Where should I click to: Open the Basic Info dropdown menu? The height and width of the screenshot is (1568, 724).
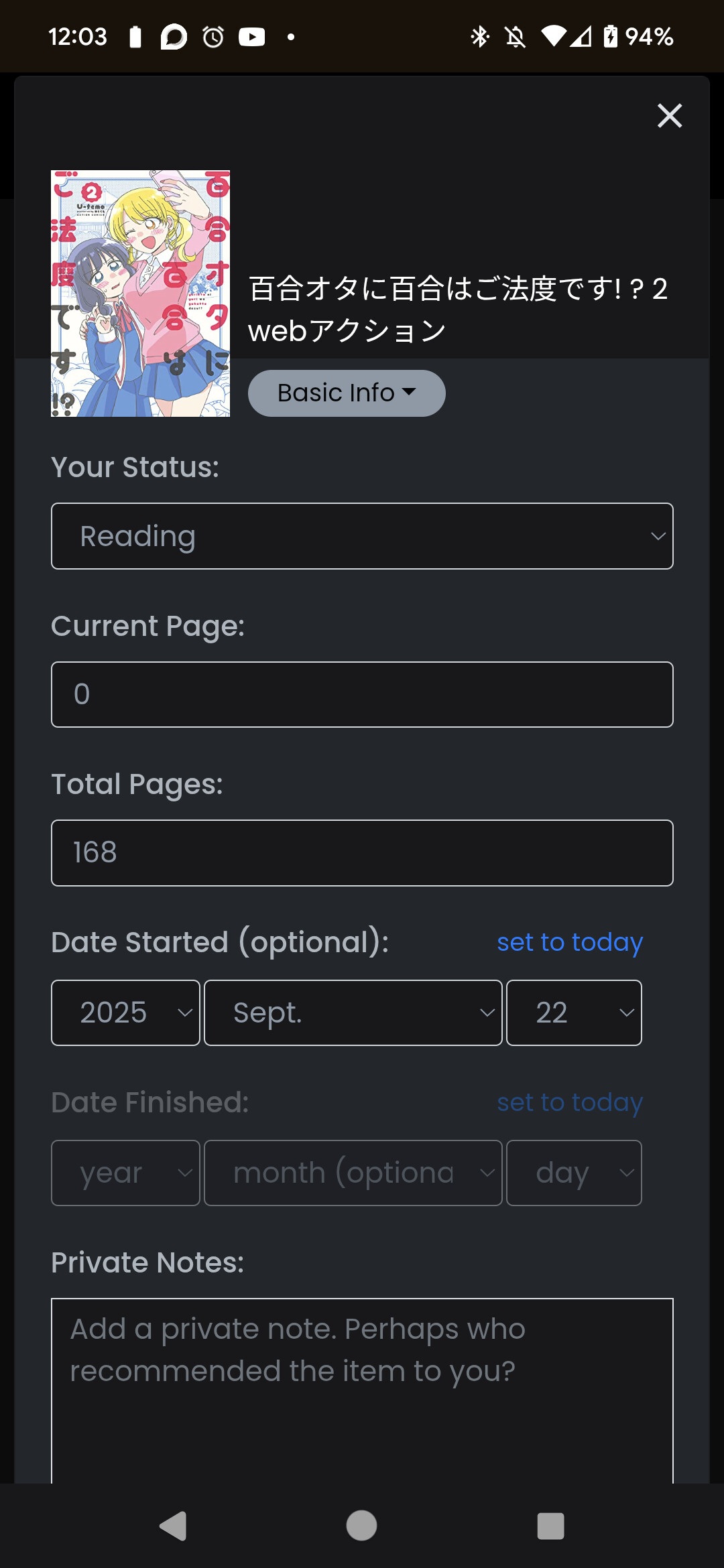[347, 393]
